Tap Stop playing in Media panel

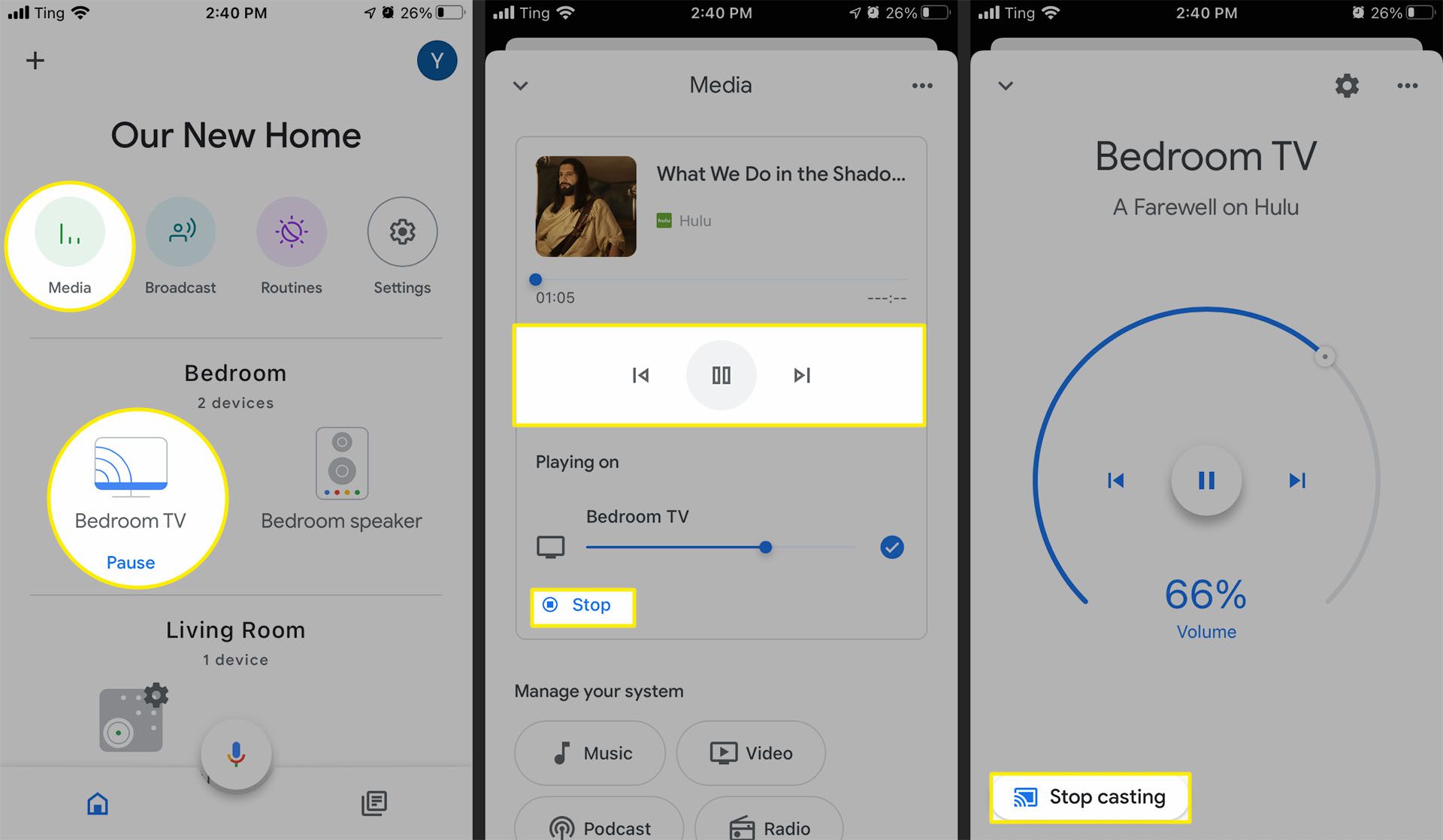(x=583, y=604)
